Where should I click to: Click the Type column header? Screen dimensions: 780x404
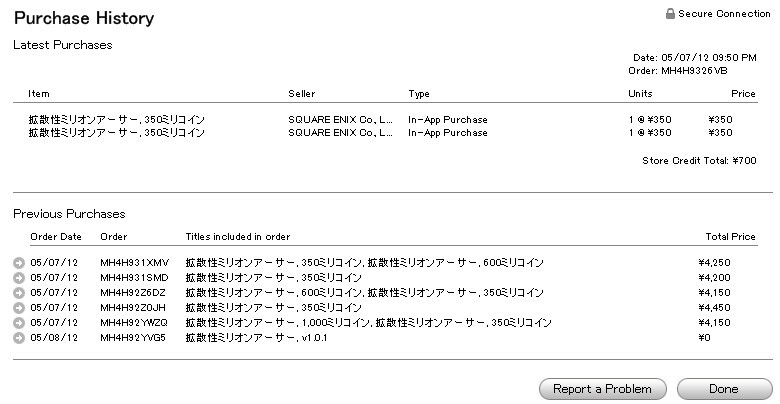tap(419, 94)
